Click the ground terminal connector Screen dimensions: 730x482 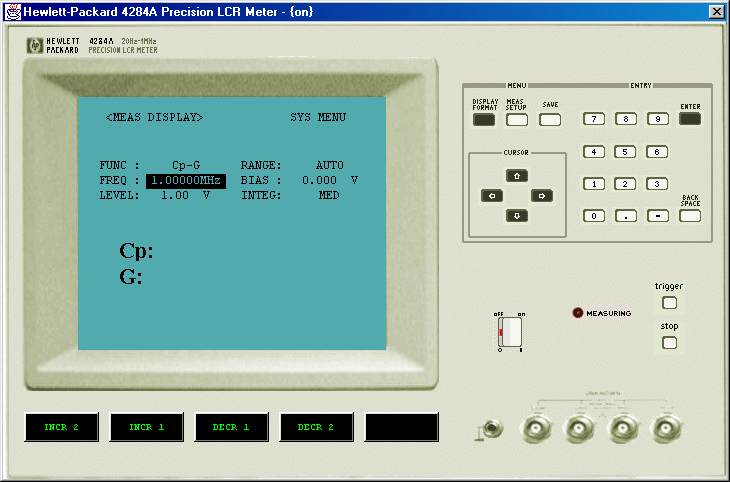493,428
